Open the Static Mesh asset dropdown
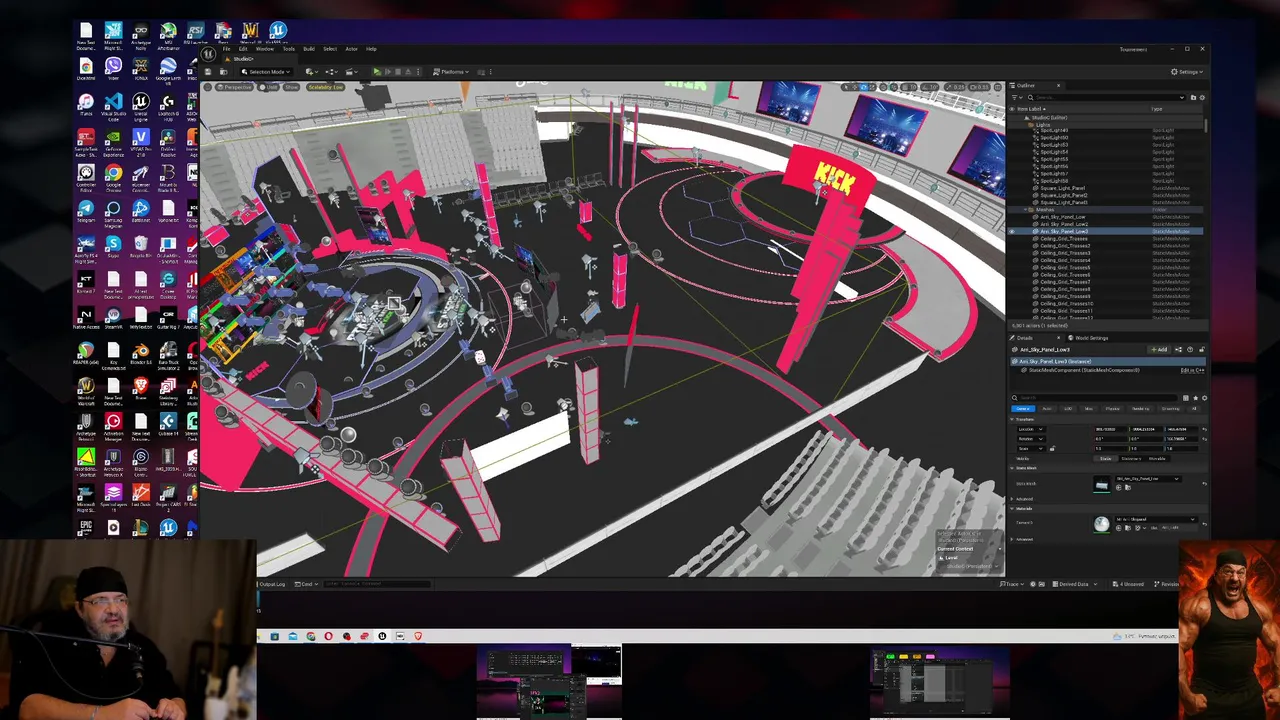This screenshot has width=1280, height=720. 1148,479
